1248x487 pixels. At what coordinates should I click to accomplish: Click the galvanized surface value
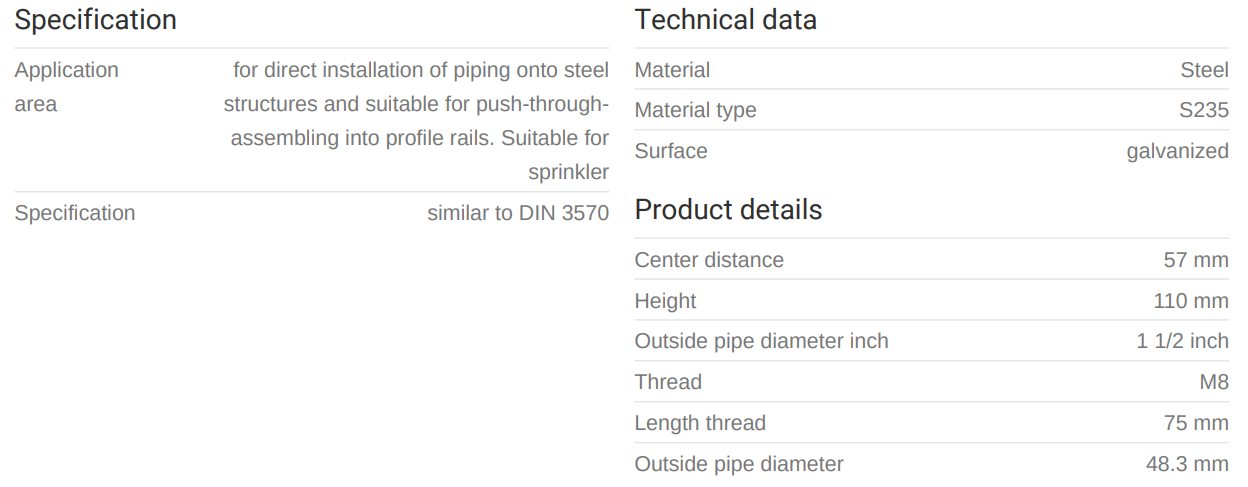[1177, 151]
